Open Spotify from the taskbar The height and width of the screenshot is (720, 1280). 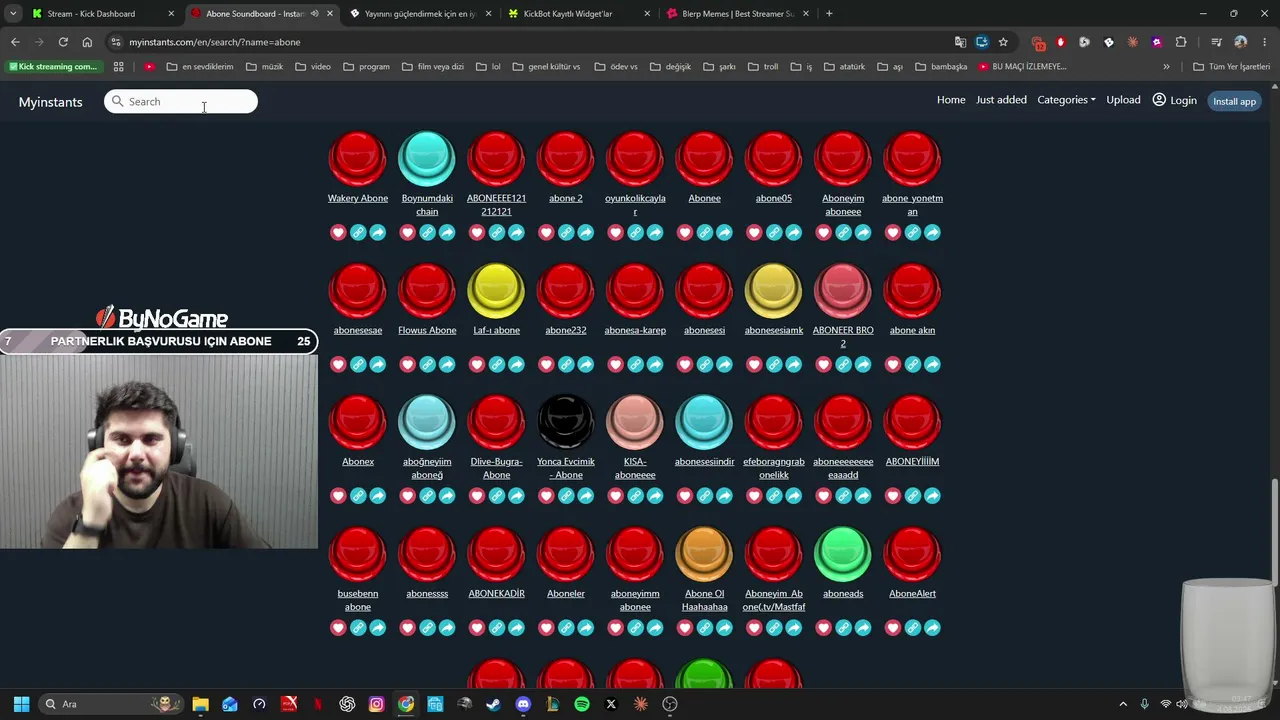pos(582,704)
